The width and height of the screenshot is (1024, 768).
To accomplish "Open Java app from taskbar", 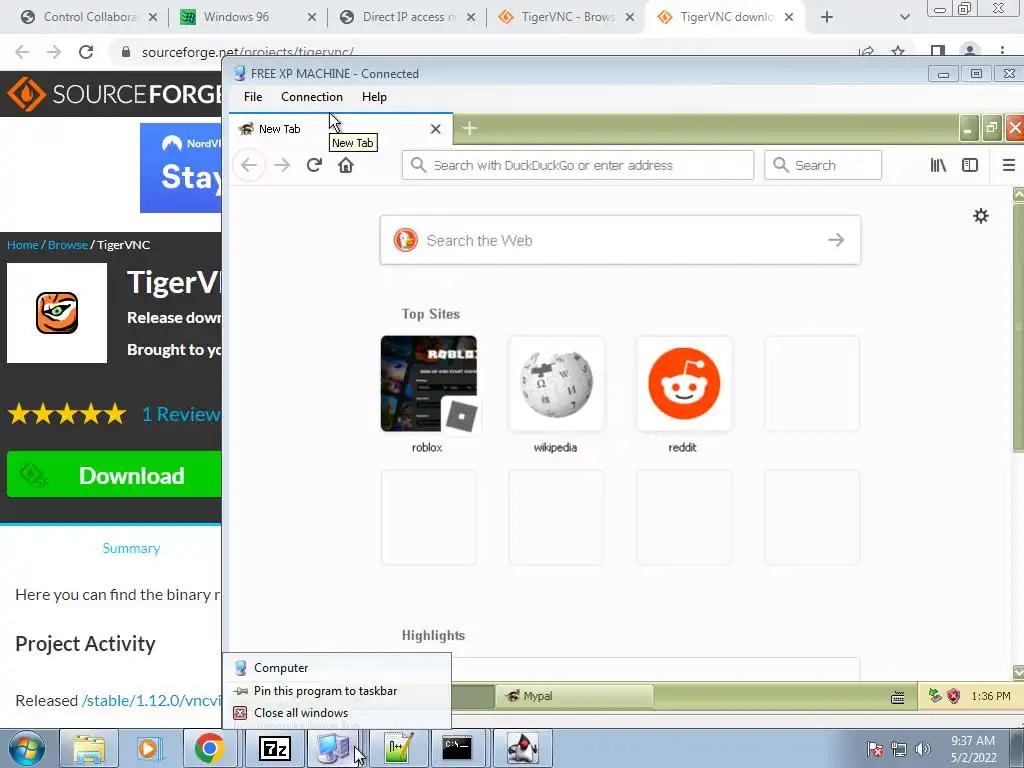I will (522, 748).
